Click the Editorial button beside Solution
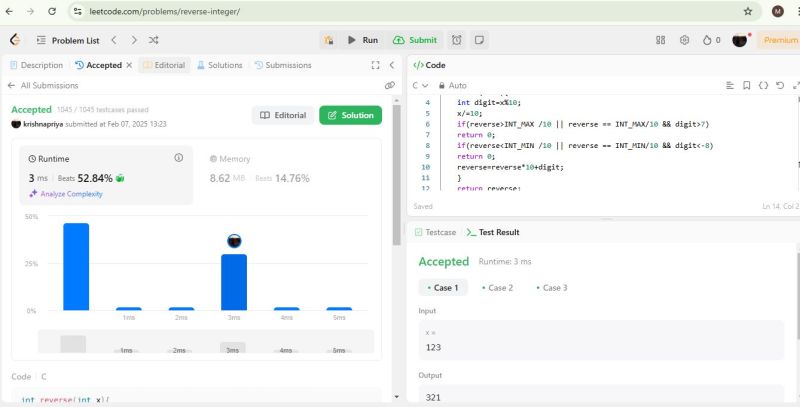Screen dimensions: 800x407 tap(283, 115)
